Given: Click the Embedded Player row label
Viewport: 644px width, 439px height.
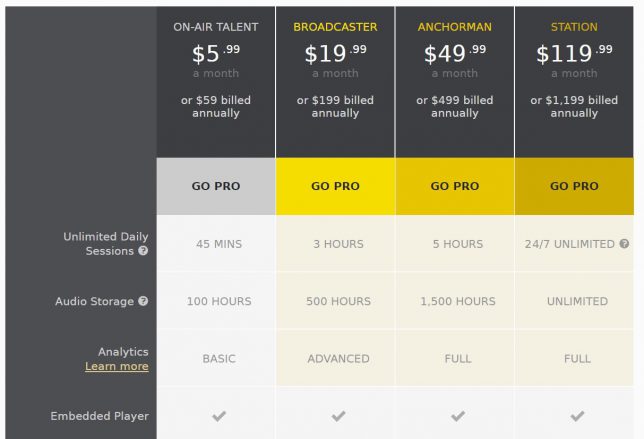Looking at the screenshot, I should pyautogui.click(x=99, y=416).
